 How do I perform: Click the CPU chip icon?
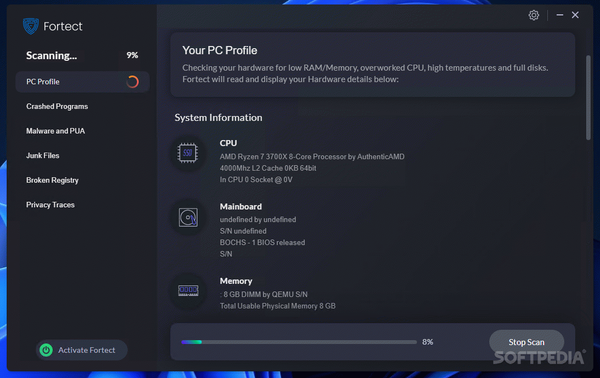click(188, 153)
